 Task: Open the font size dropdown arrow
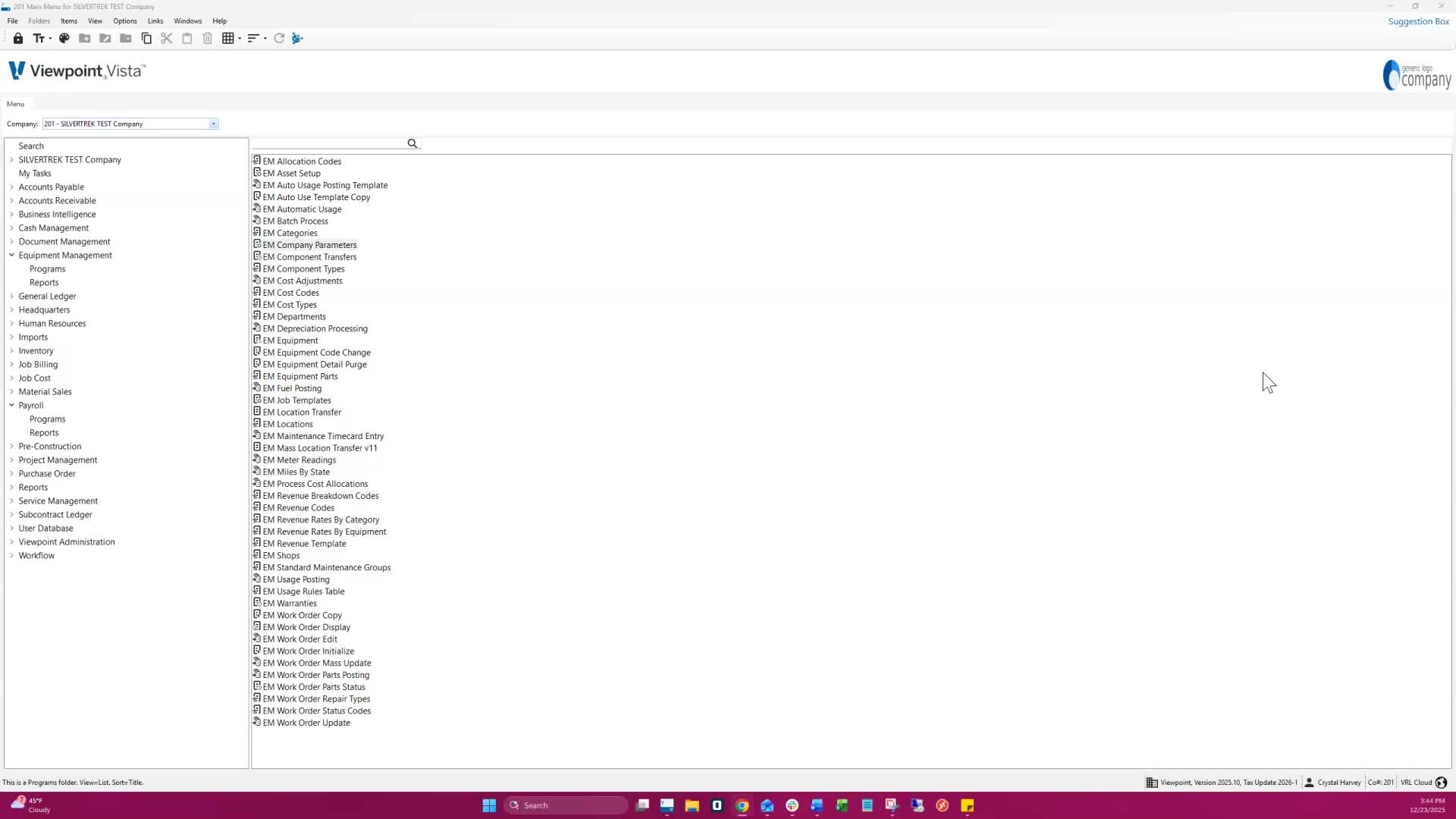(50, 39)
